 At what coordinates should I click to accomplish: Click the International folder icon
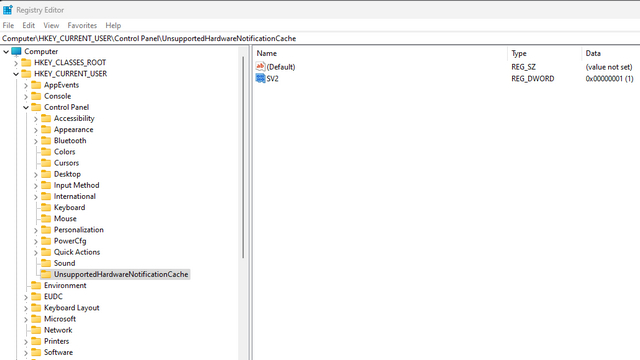pos(46,196)
